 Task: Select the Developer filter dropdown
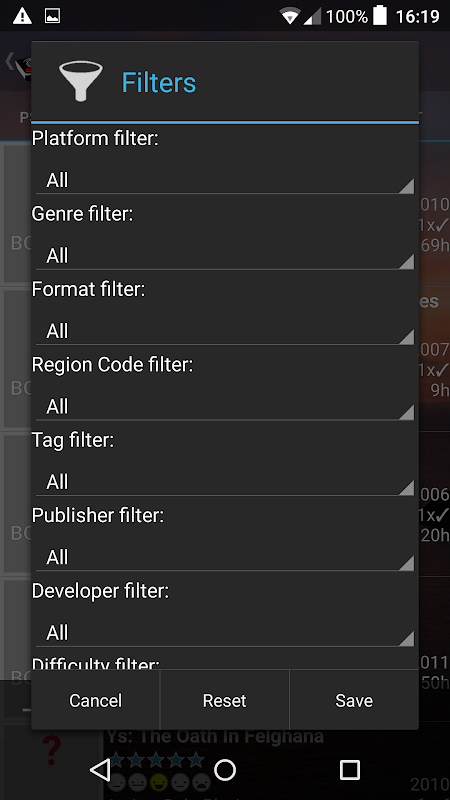pos(225,633)
